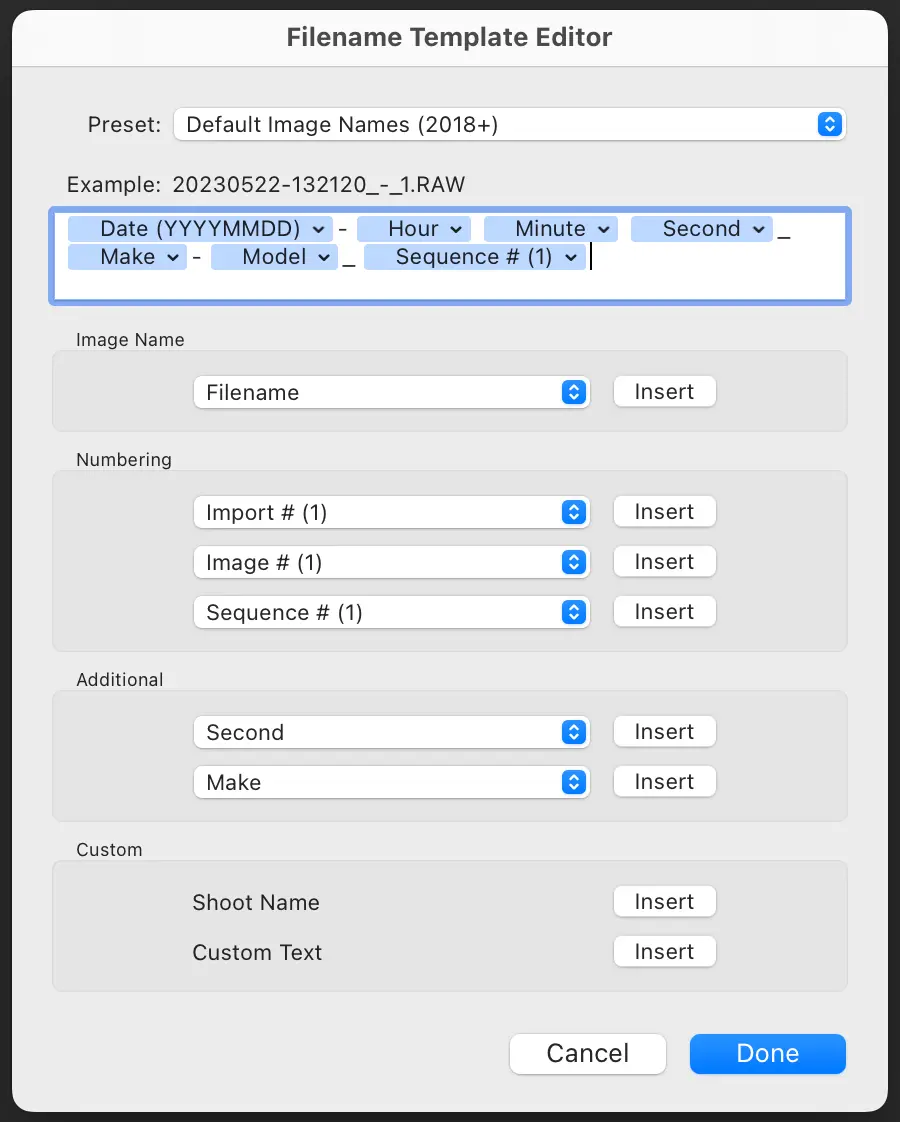Cancel the filename template editing
The width and height of the screenshot is (900, 1122).
(587, 1053)
